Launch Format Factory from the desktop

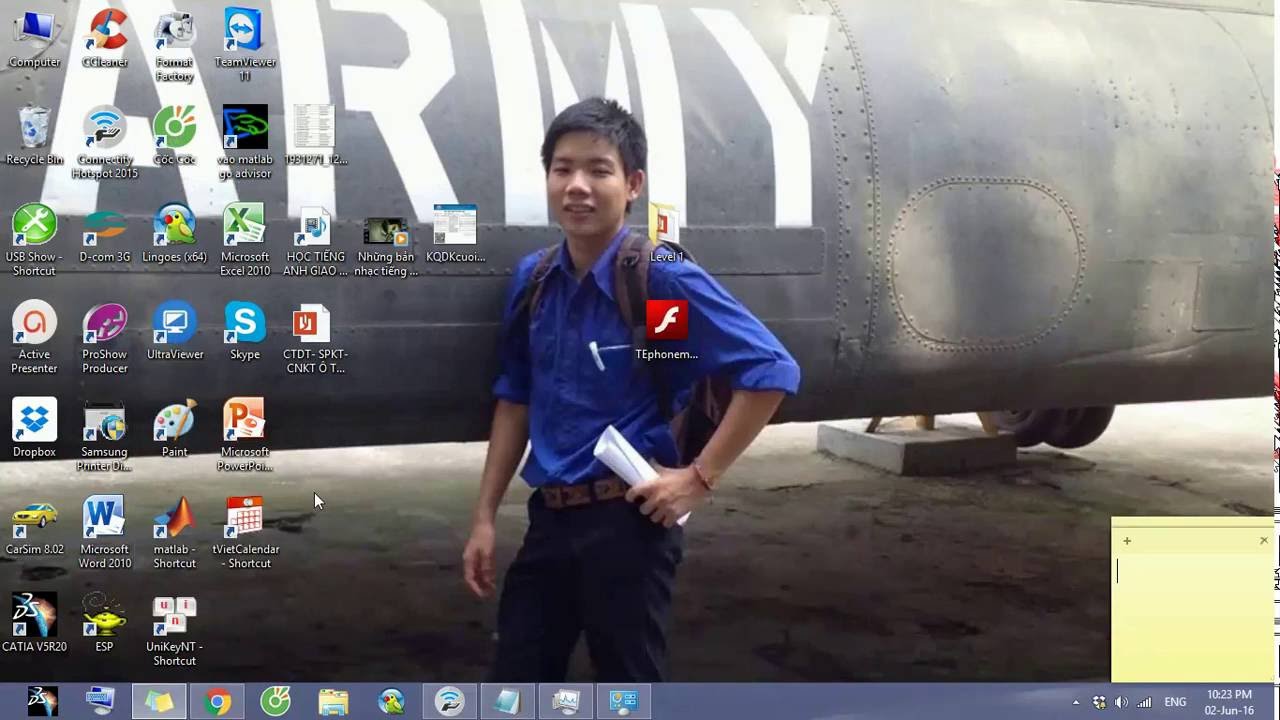pyautogui.click(x=174, y=45)
